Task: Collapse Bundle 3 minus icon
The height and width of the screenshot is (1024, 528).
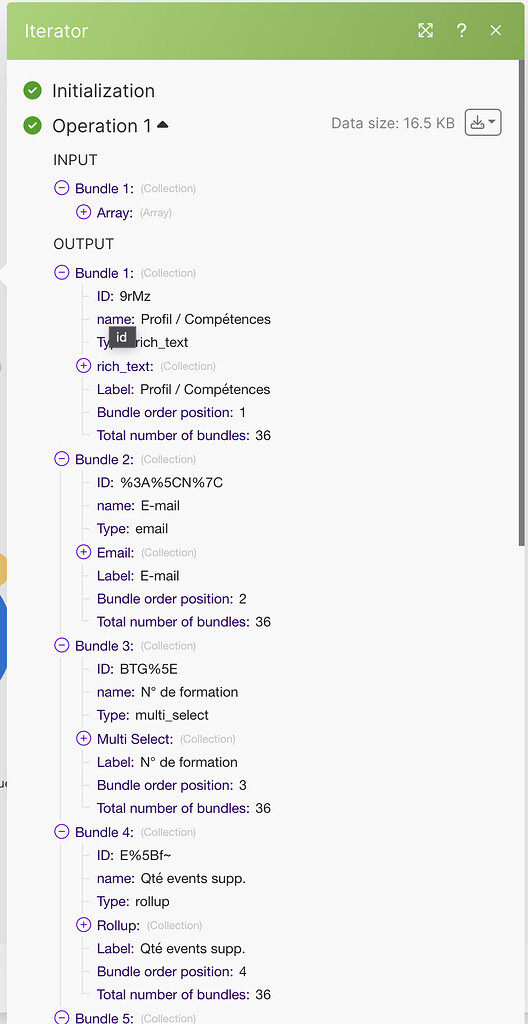Action: pos(61,645)
